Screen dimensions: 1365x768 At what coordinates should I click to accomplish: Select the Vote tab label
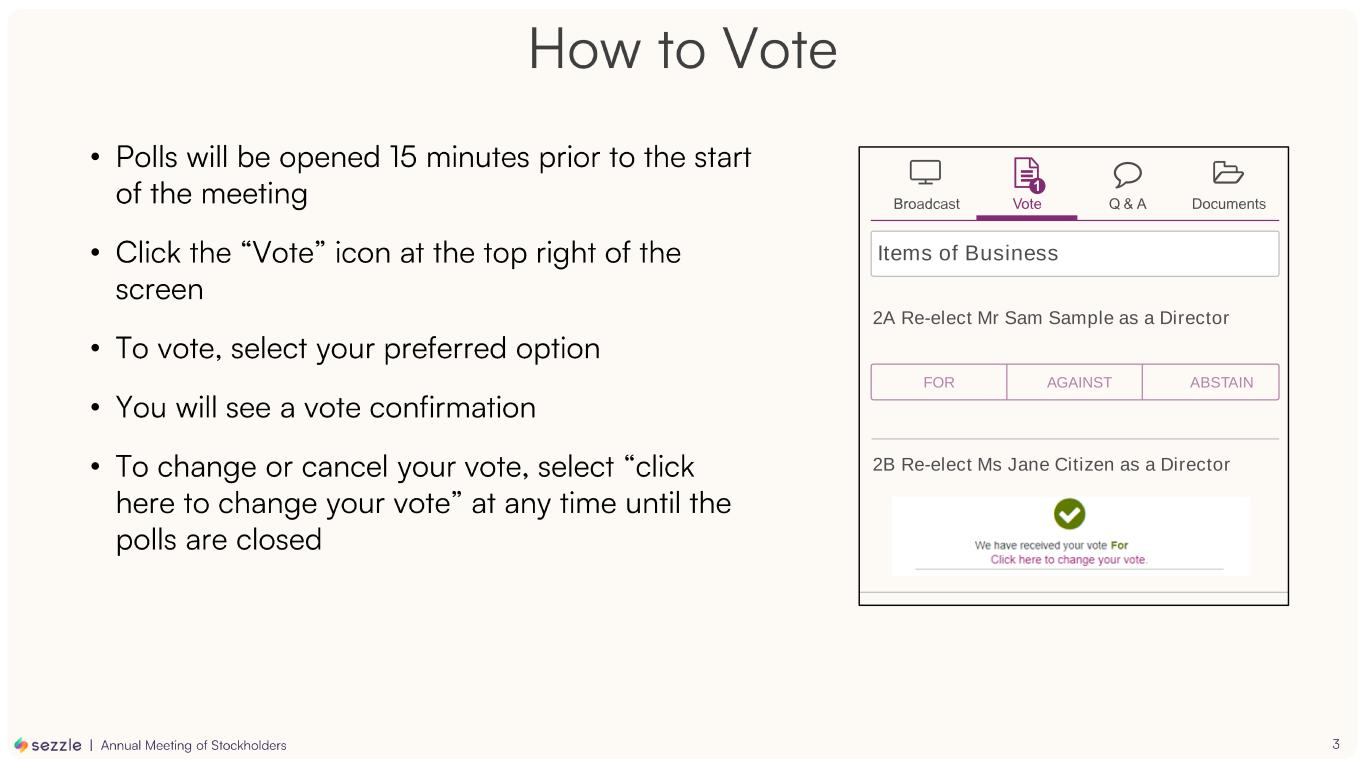click(x=1027, y=204)
